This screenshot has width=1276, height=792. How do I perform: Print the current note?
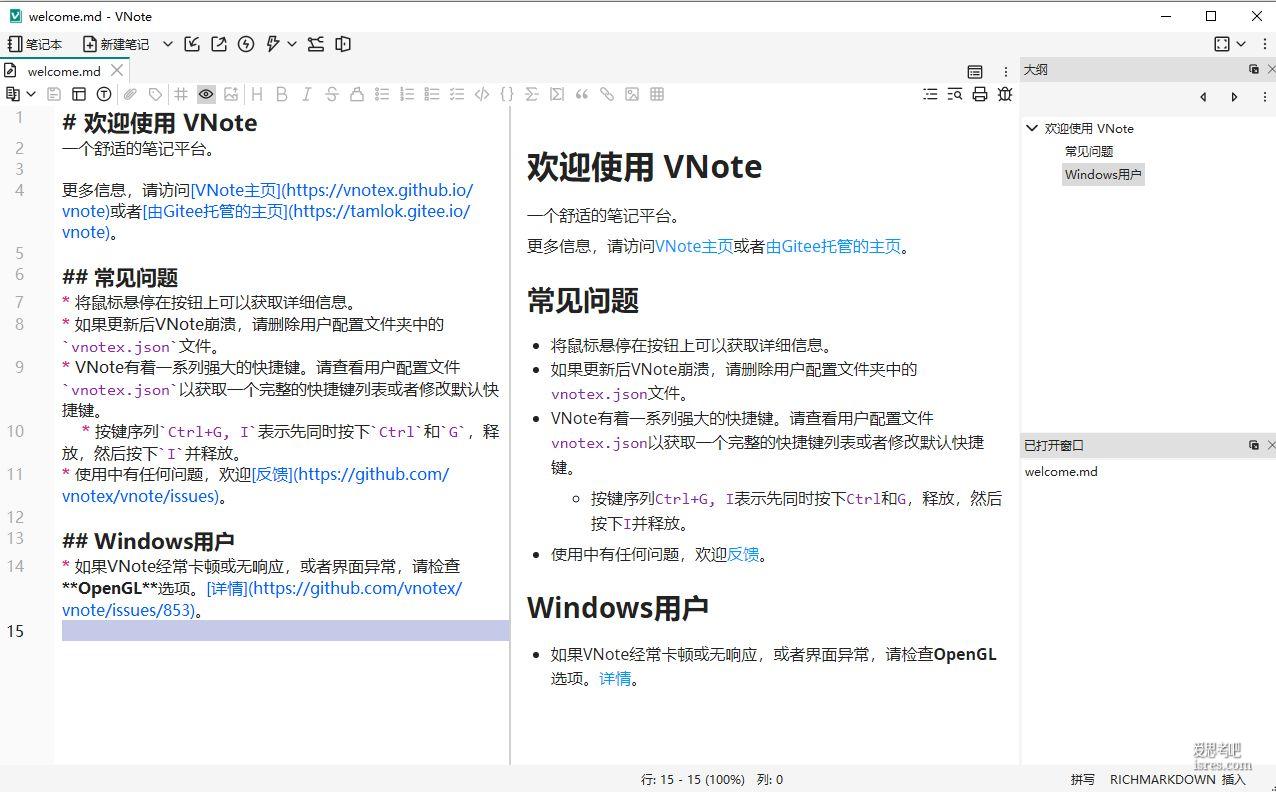(x=980, y=94)
